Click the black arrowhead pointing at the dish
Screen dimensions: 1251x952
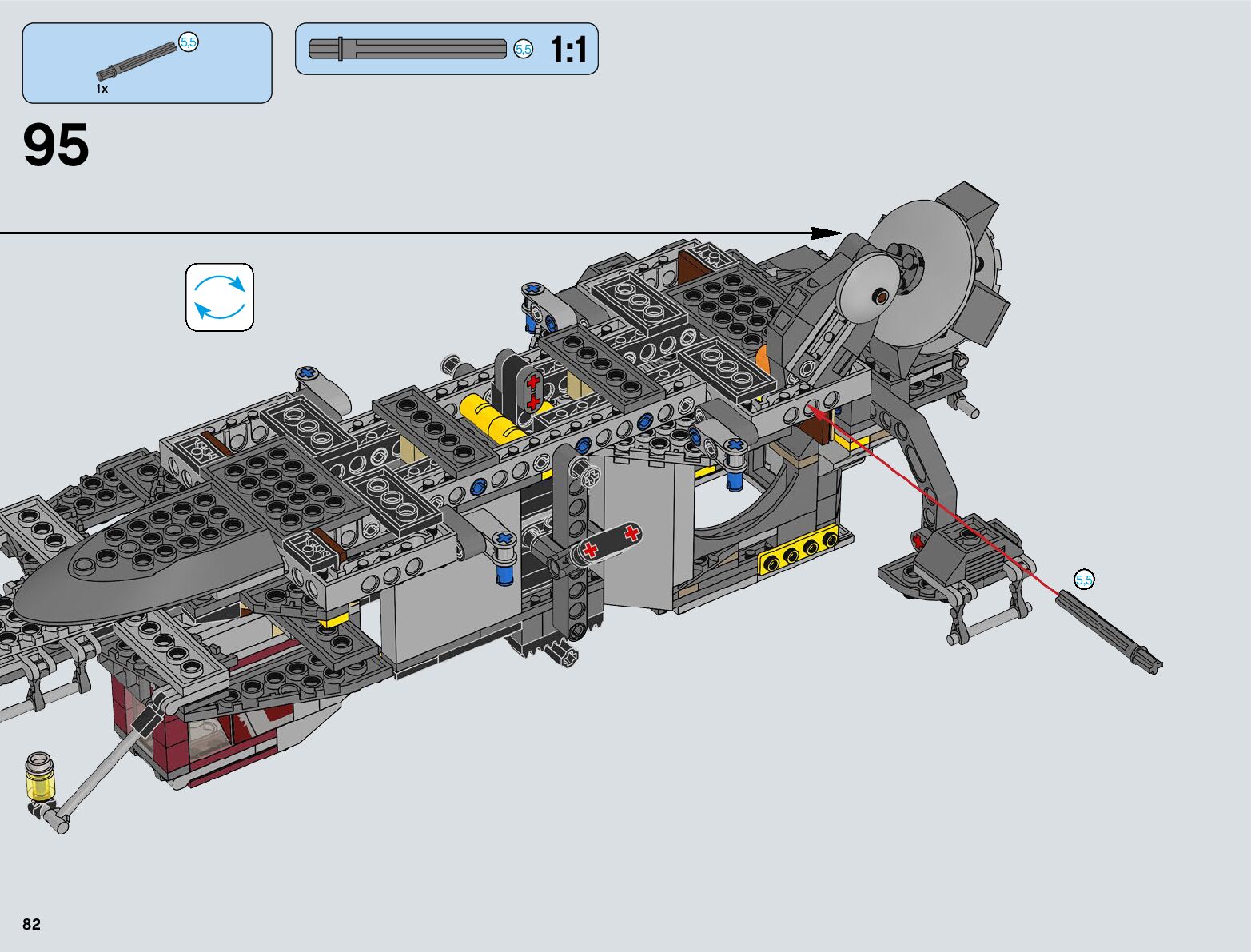click(826, 233)
